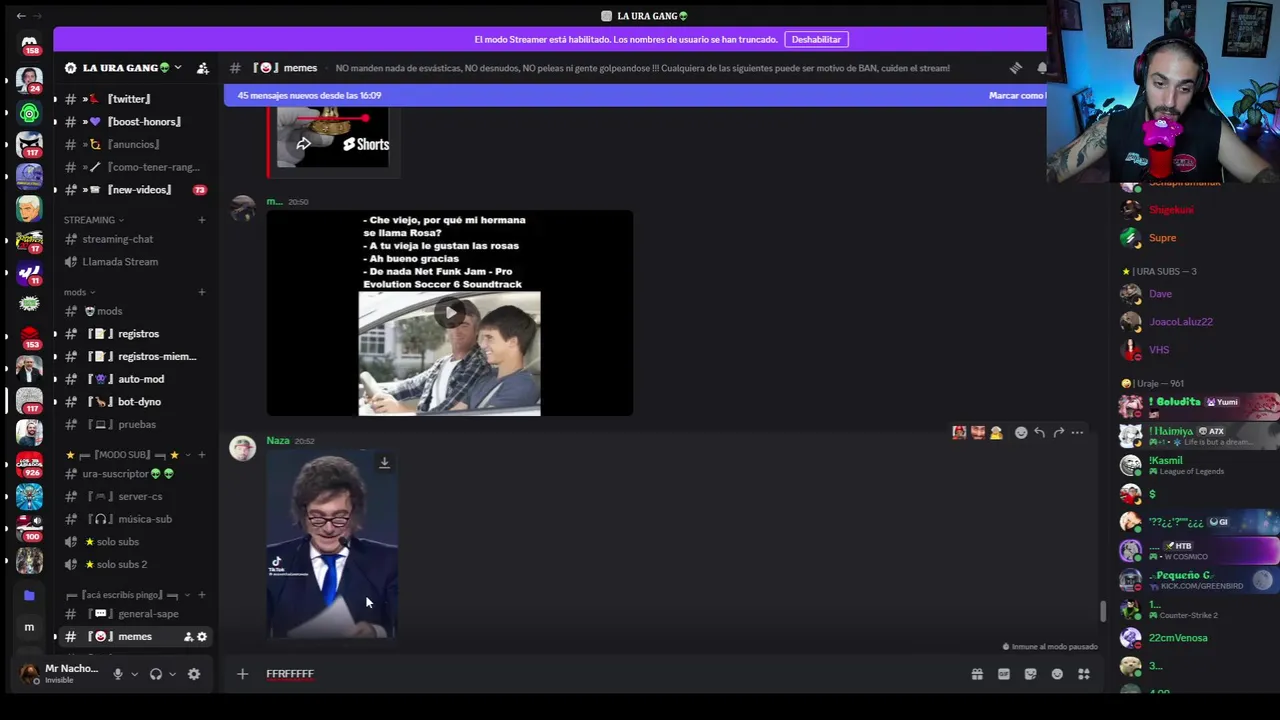1280x720 pixels.
Task: Click Deshabilitar streamer mode button
Action: coord(816,39)
